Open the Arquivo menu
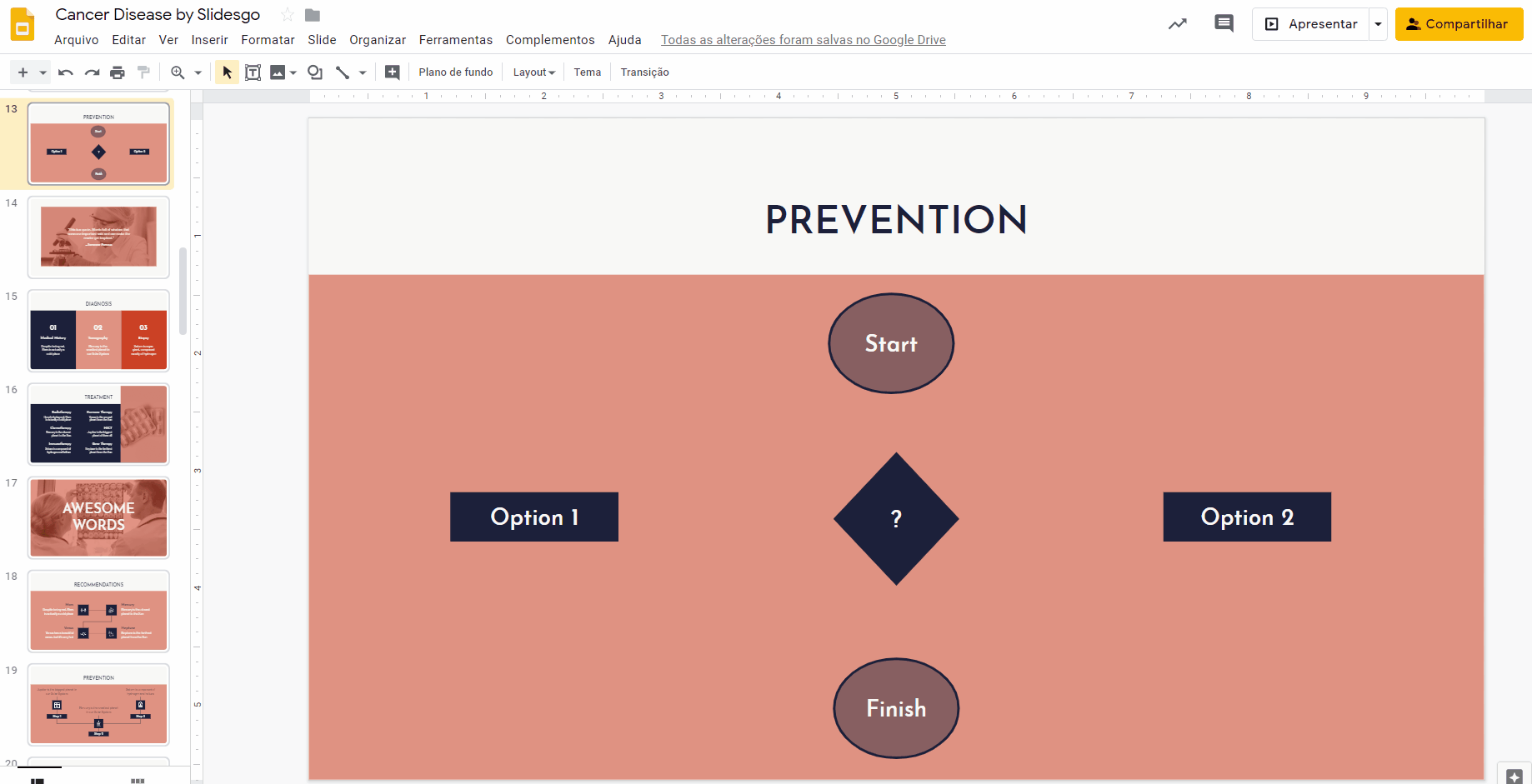Image resolution: width=1532 pixels, height=784 pixels. (77, 40)
